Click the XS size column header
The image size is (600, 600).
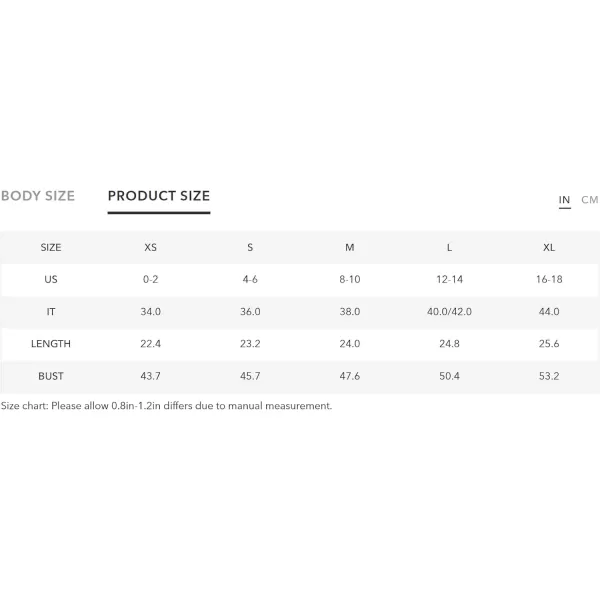pos(150,248)
